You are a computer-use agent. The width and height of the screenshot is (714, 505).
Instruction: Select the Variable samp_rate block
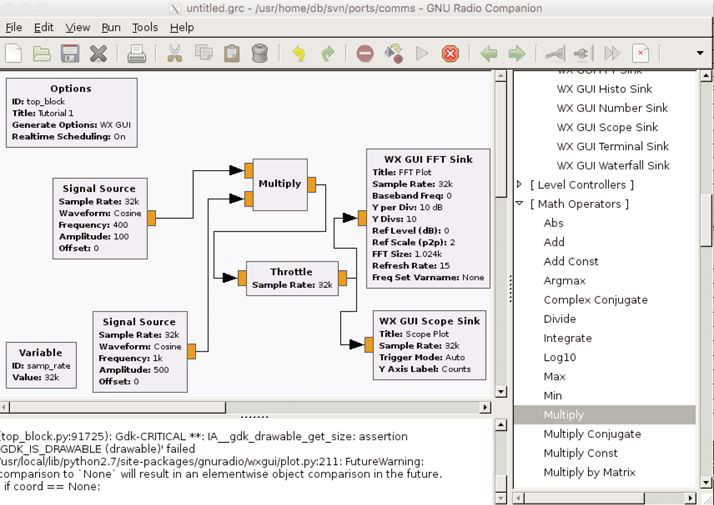coord(41,365)
